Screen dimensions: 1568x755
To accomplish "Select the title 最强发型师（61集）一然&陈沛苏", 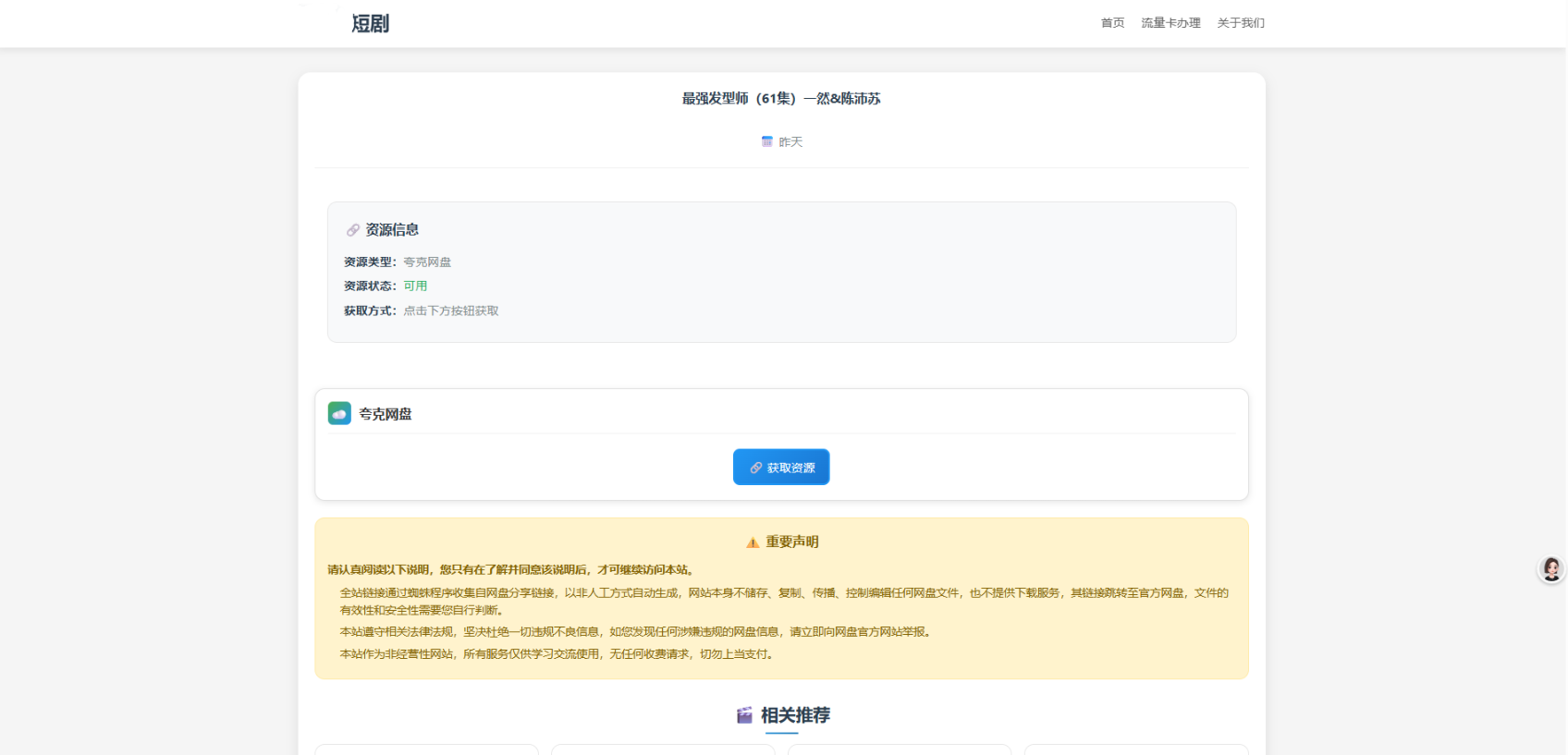I will point(781,99).
